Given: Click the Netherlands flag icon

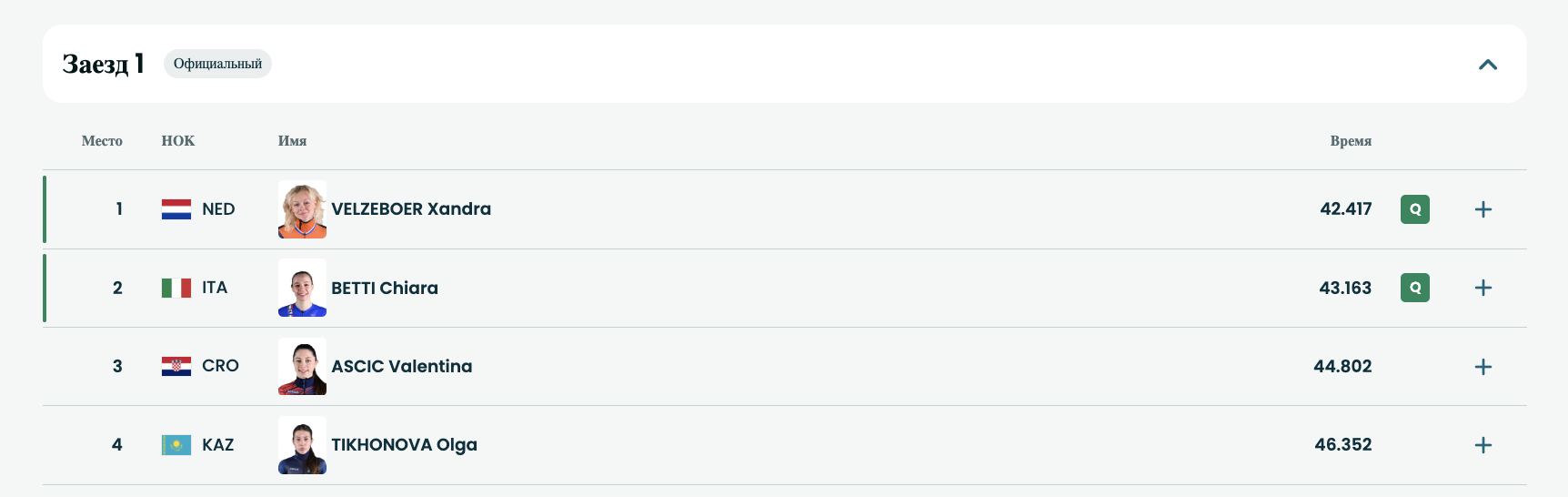Looking at the screenshot, I should pyautogui.click(x=176, y=209).
